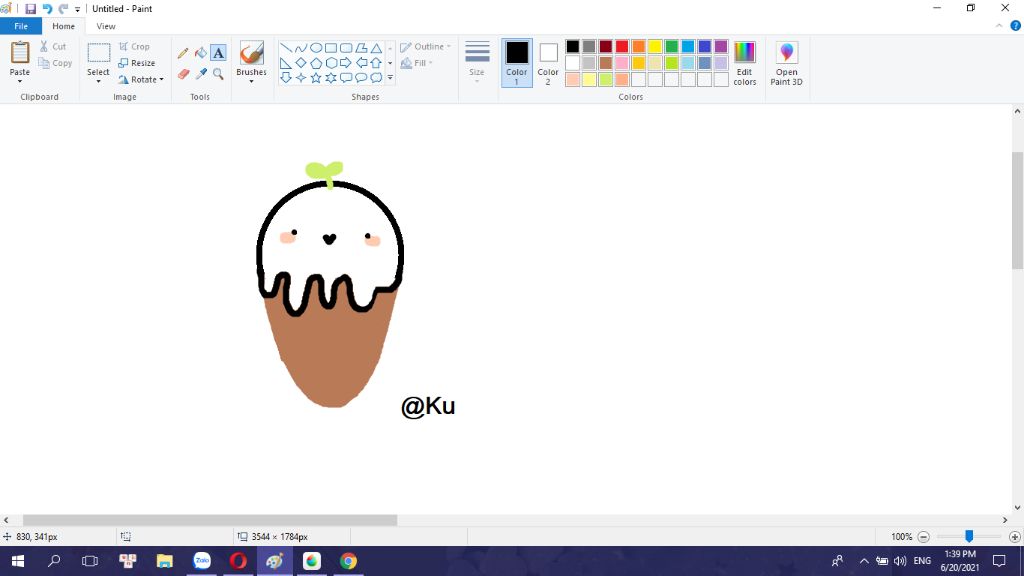
Task: Open Opera browser from the taskbar
Action: coord(238,561)
